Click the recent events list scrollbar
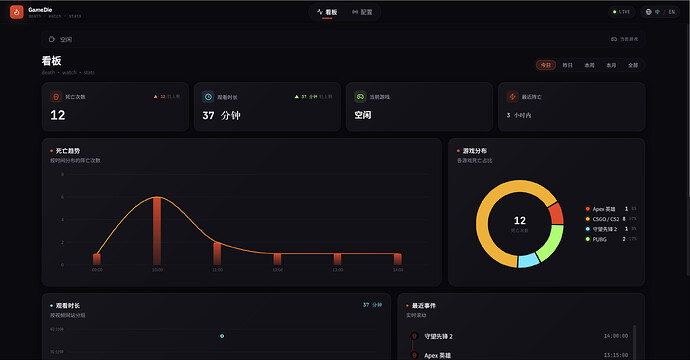This screenshot has height=360, width=690. point(634,342)
